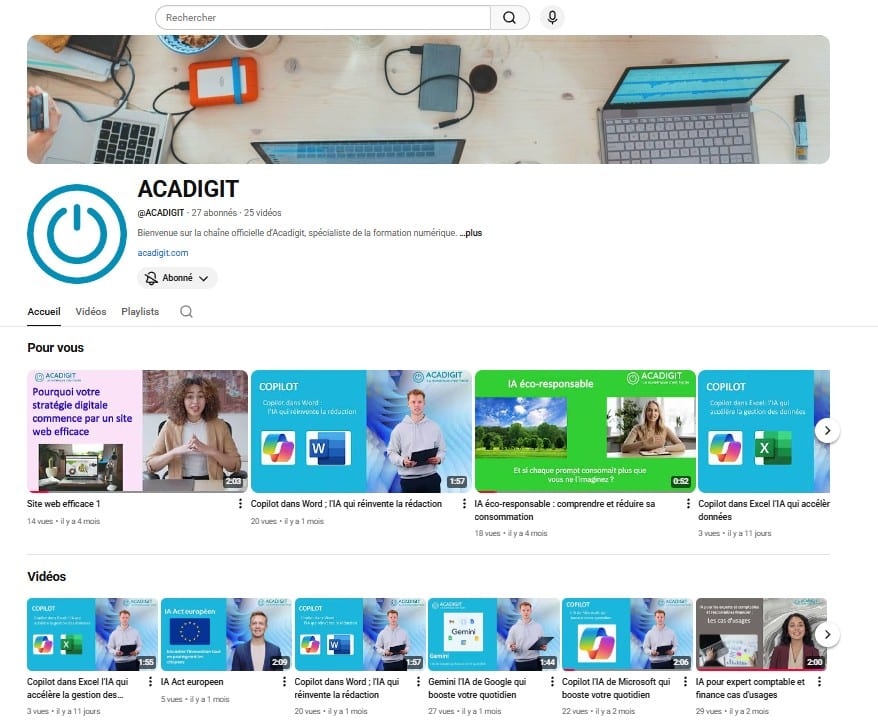
Task: Open options for Copilot dans Word in Pour vous
Action: [x=464, y=504]
